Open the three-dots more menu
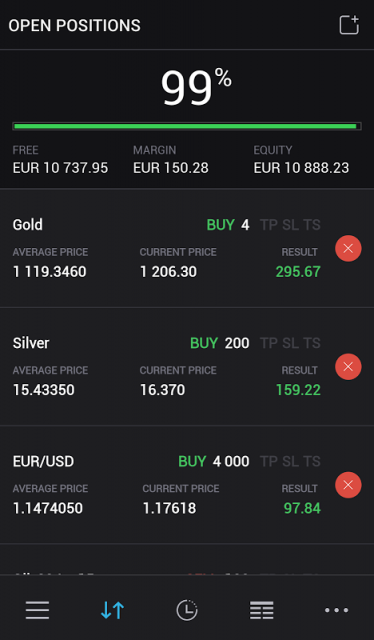 click(x=336, y=610)
